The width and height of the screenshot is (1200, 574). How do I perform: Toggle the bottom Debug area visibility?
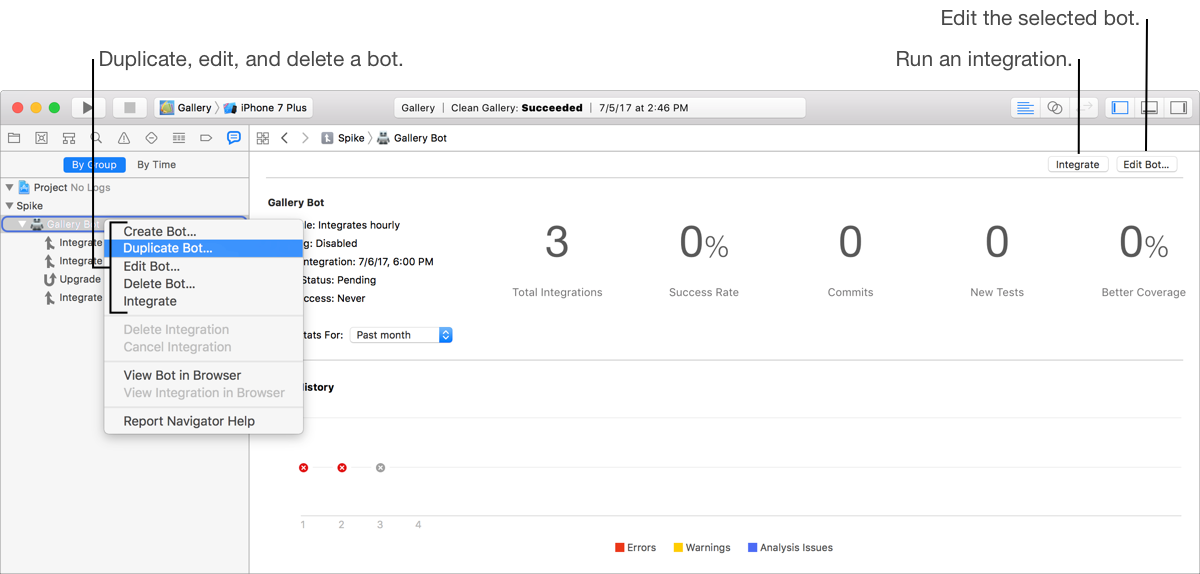(x=1149, y=108)
